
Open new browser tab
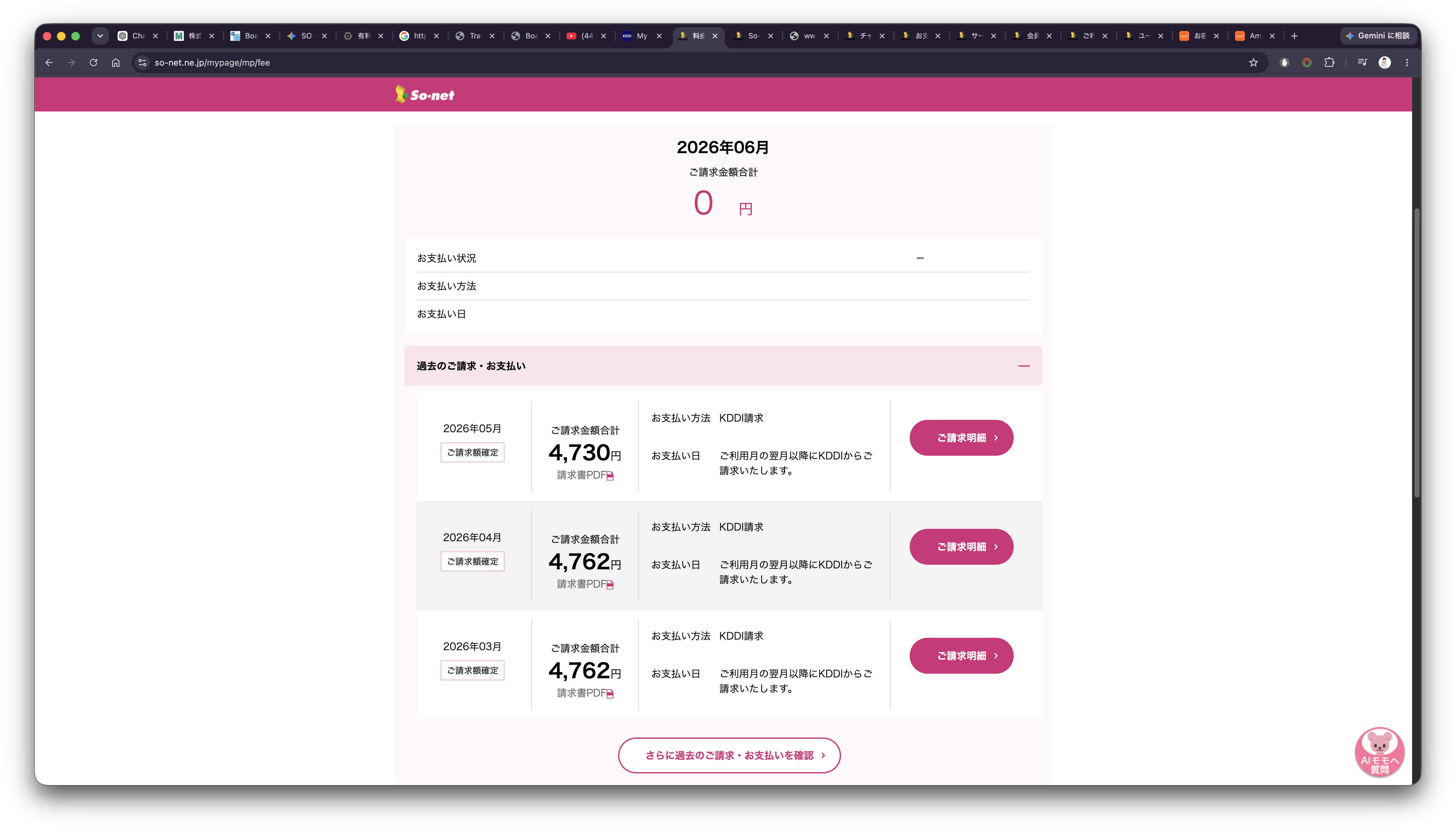[1294, 36]
